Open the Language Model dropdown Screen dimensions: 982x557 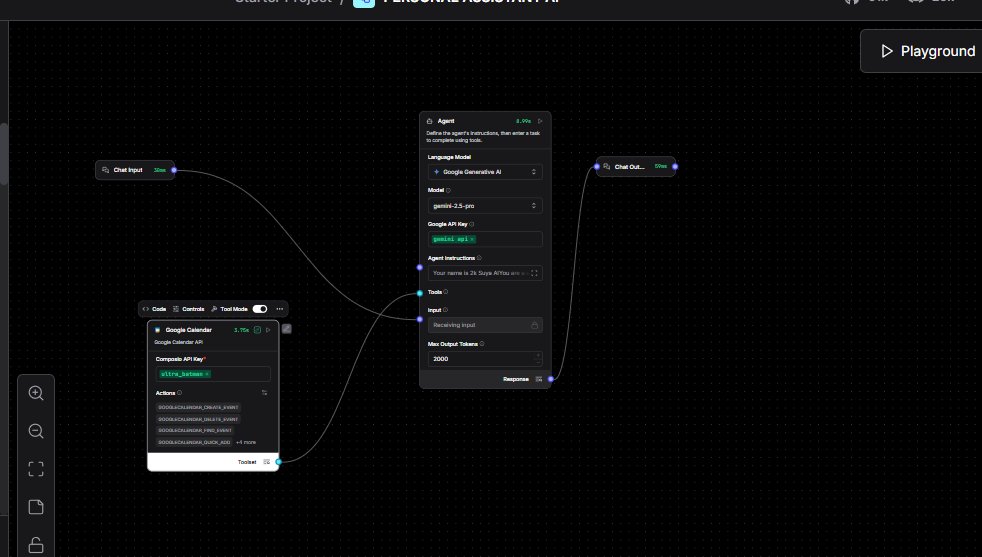coord(485,172)
